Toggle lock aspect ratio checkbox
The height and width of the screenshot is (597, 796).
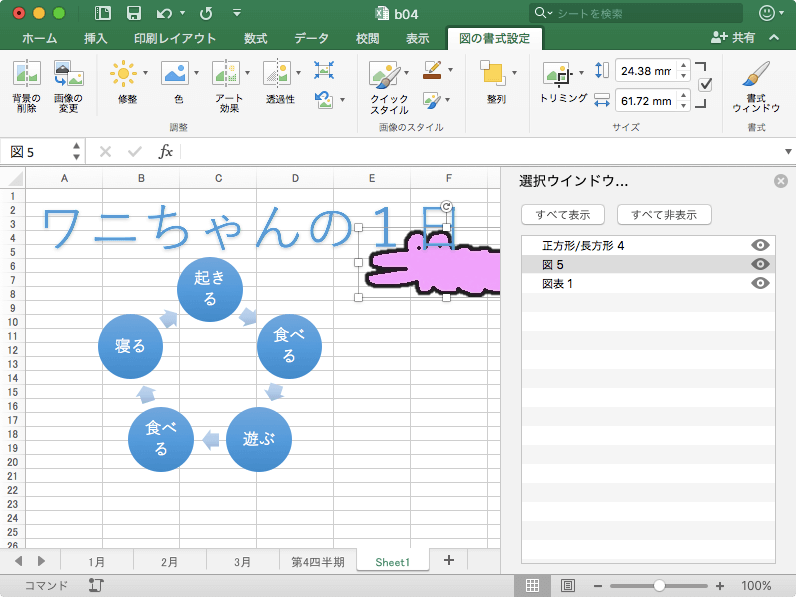click(x=705, y=85)
